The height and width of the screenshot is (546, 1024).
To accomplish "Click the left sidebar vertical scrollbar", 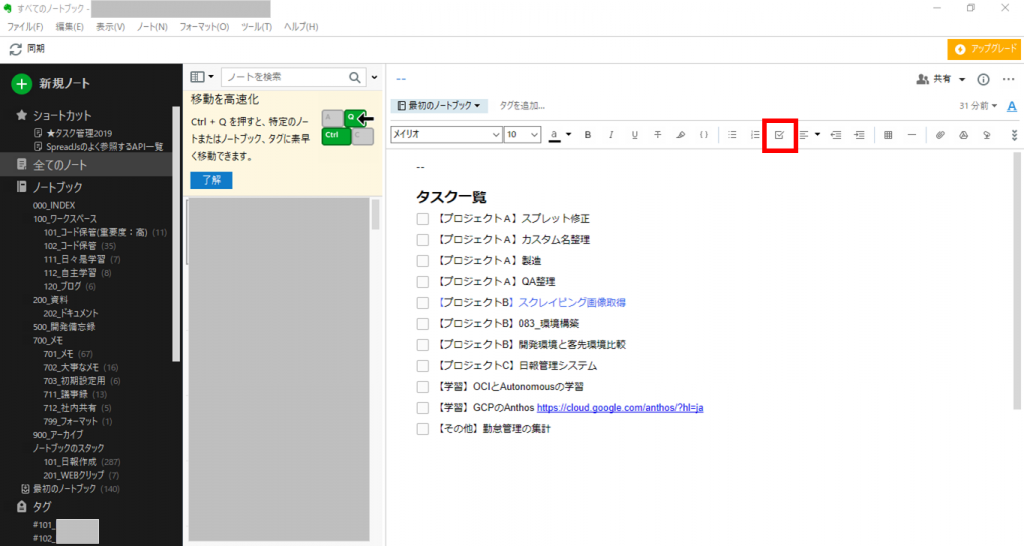I will (x=176, y=232).
